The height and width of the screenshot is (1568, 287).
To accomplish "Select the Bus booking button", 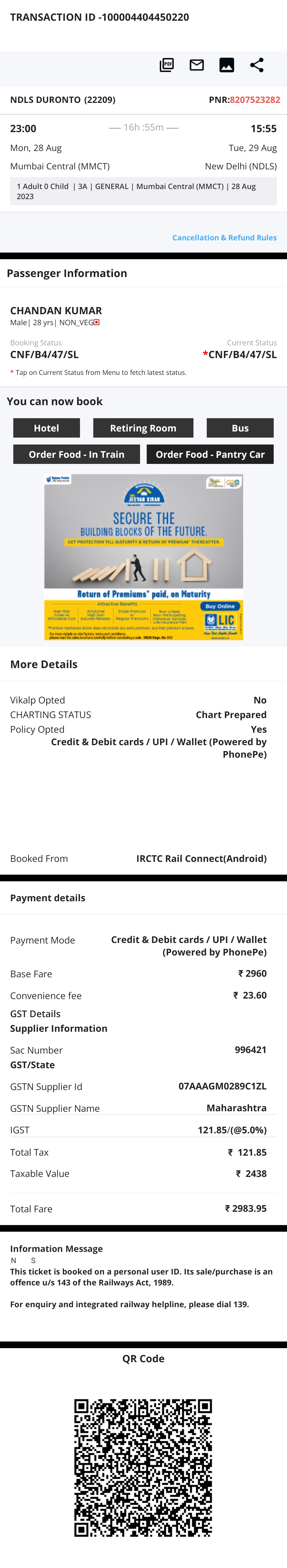I will point(240,428).
